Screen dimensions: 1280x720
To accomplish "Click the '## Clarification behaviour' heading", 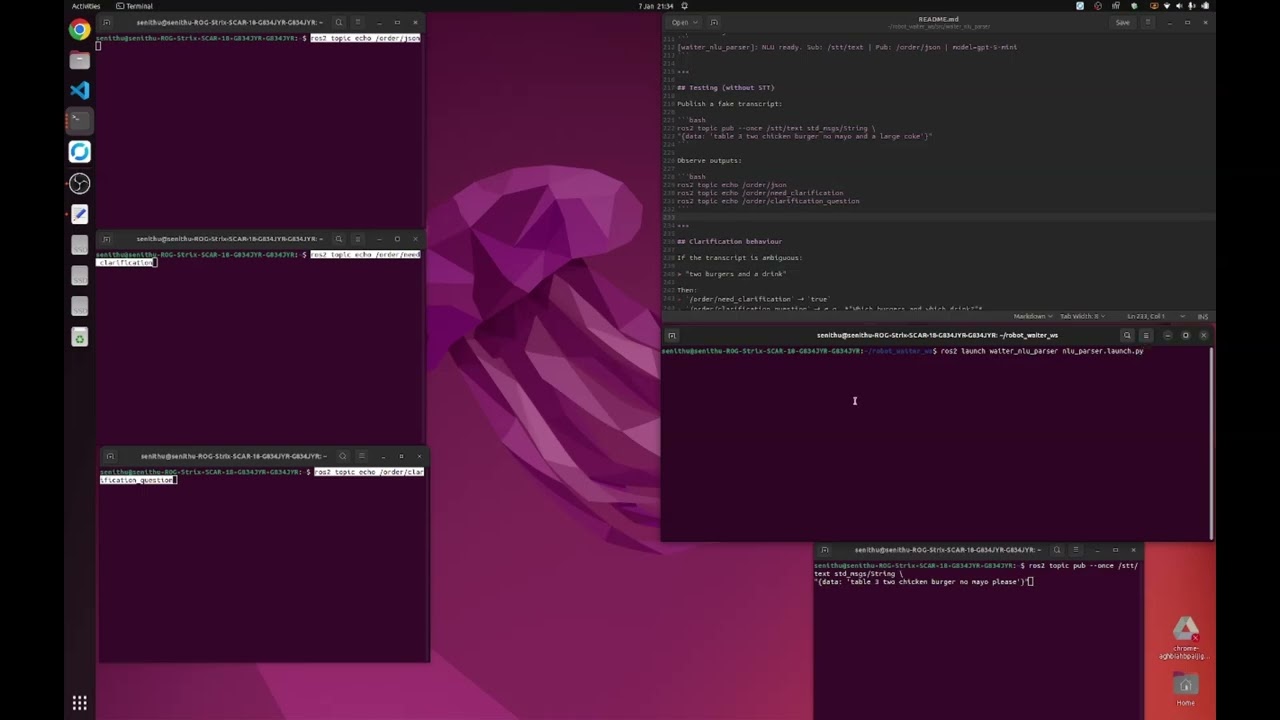I will [729, 242].
